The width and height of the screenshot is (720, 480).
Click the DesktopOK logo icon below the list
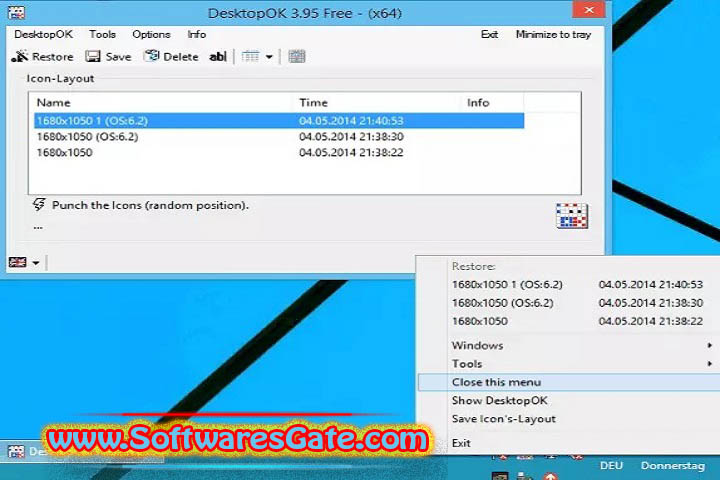click(571, 215)
